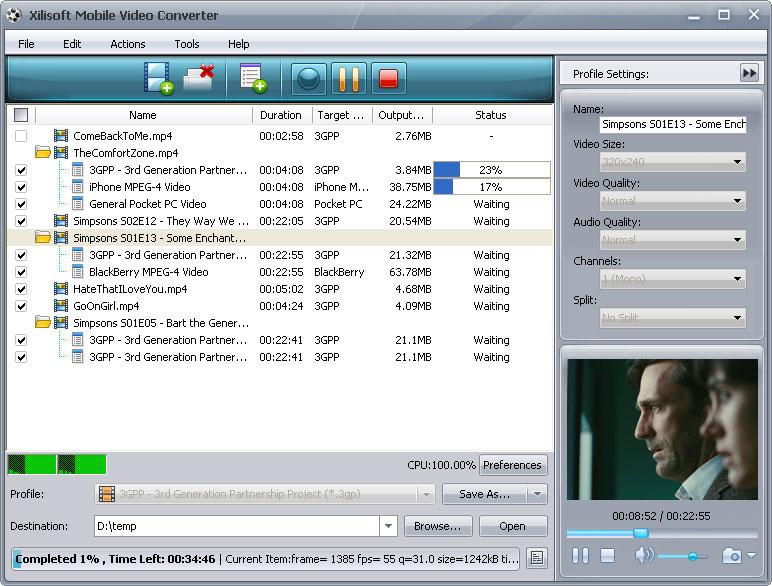Screen dimensions: 772x586
Task: Collapse Profile Settings panel with double-arrow icon
Action: [x=749, y=73]
